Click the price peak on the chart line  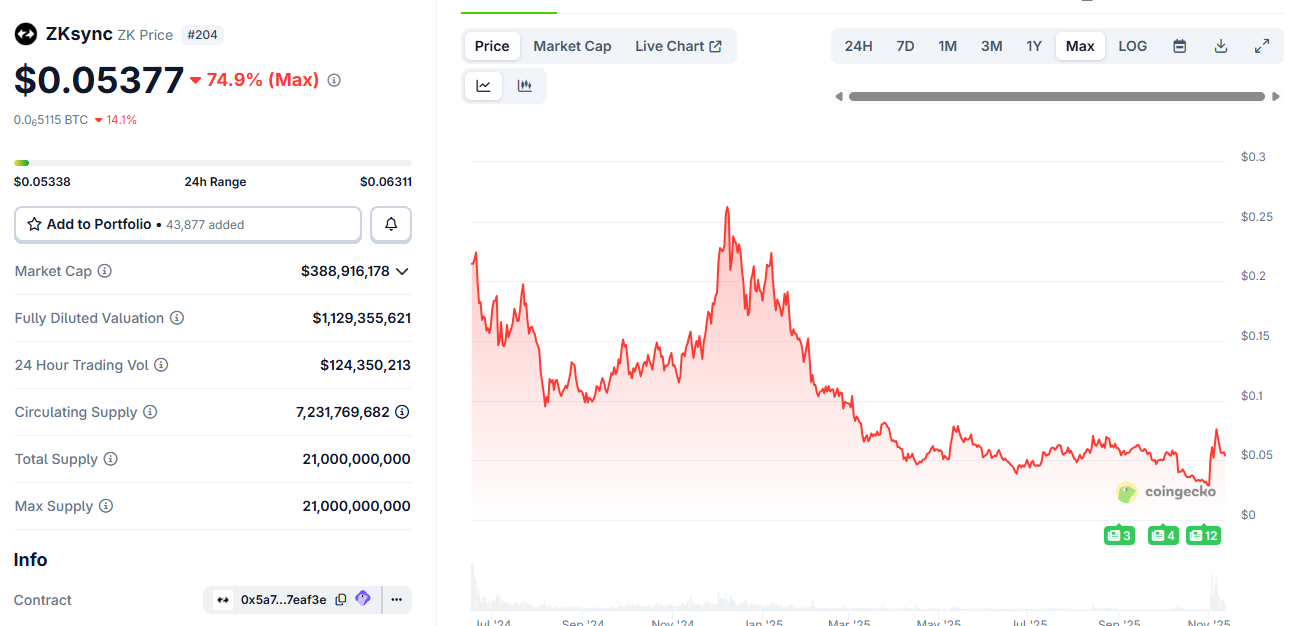click(x=727, y=208)
